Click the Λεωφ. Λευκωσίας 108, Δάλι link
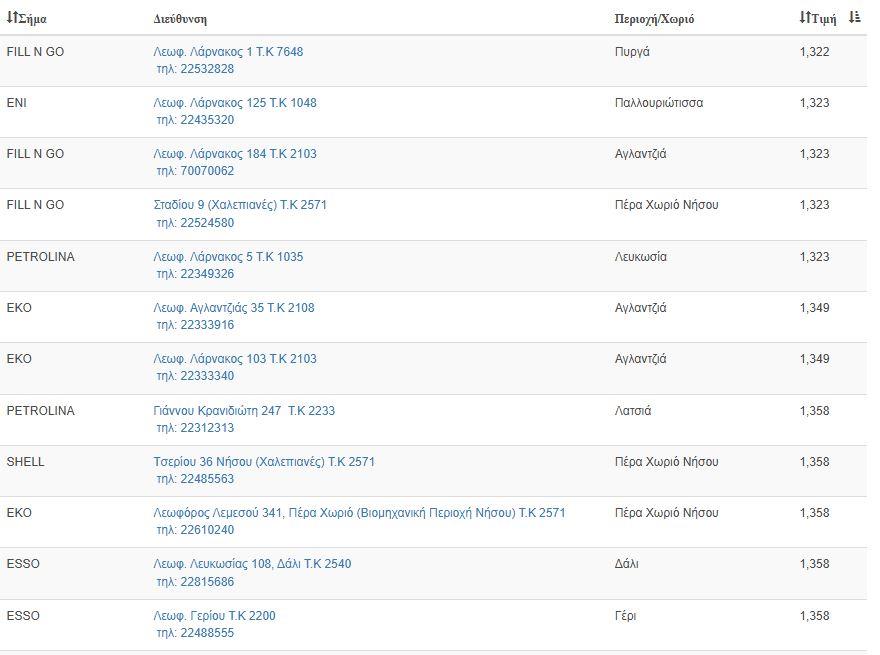Image resolution: width=880 pixels, height=655 pixels. (252, 564)
